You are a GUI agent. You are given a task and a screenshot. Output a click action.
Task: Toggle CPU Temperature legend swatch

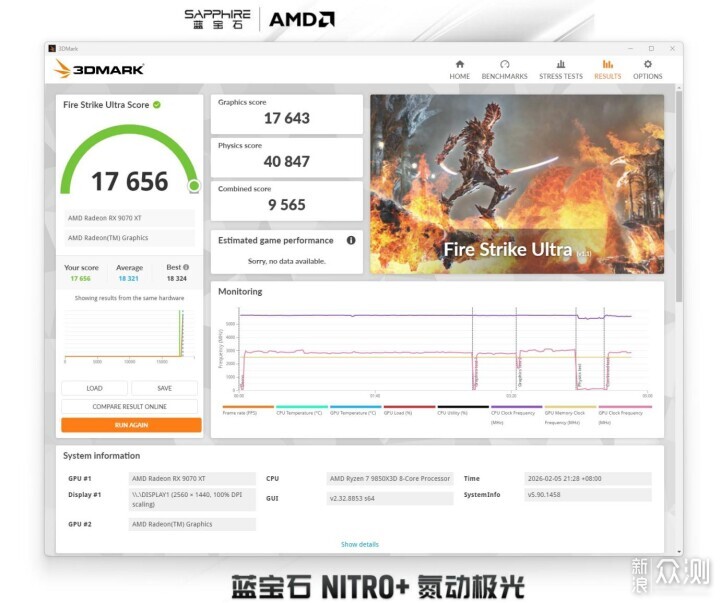pos(302,407)
